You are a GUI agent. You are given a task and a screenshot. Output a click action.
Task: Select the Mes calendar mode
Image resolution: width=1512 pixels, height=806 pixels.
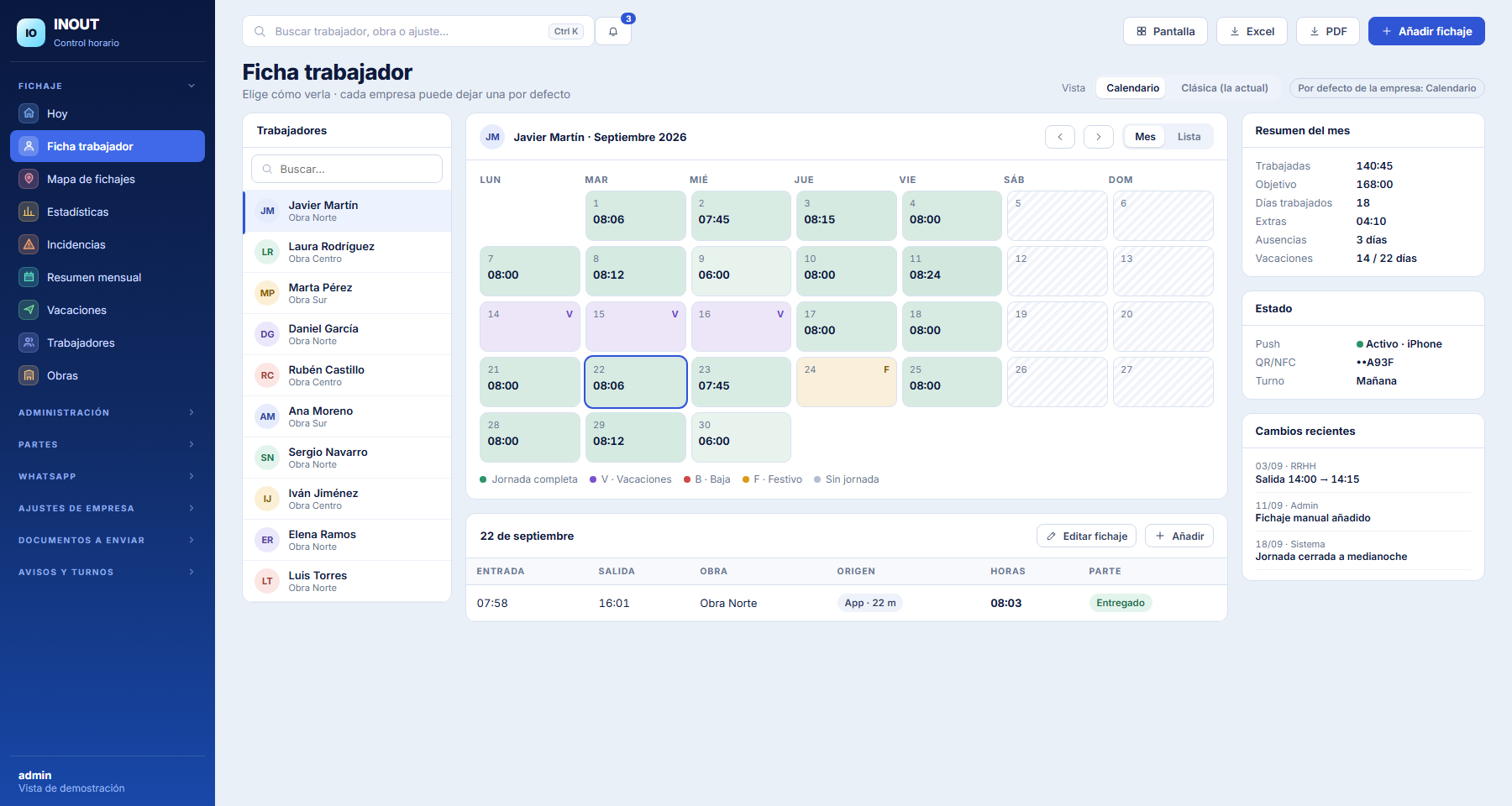(1145, 137)
